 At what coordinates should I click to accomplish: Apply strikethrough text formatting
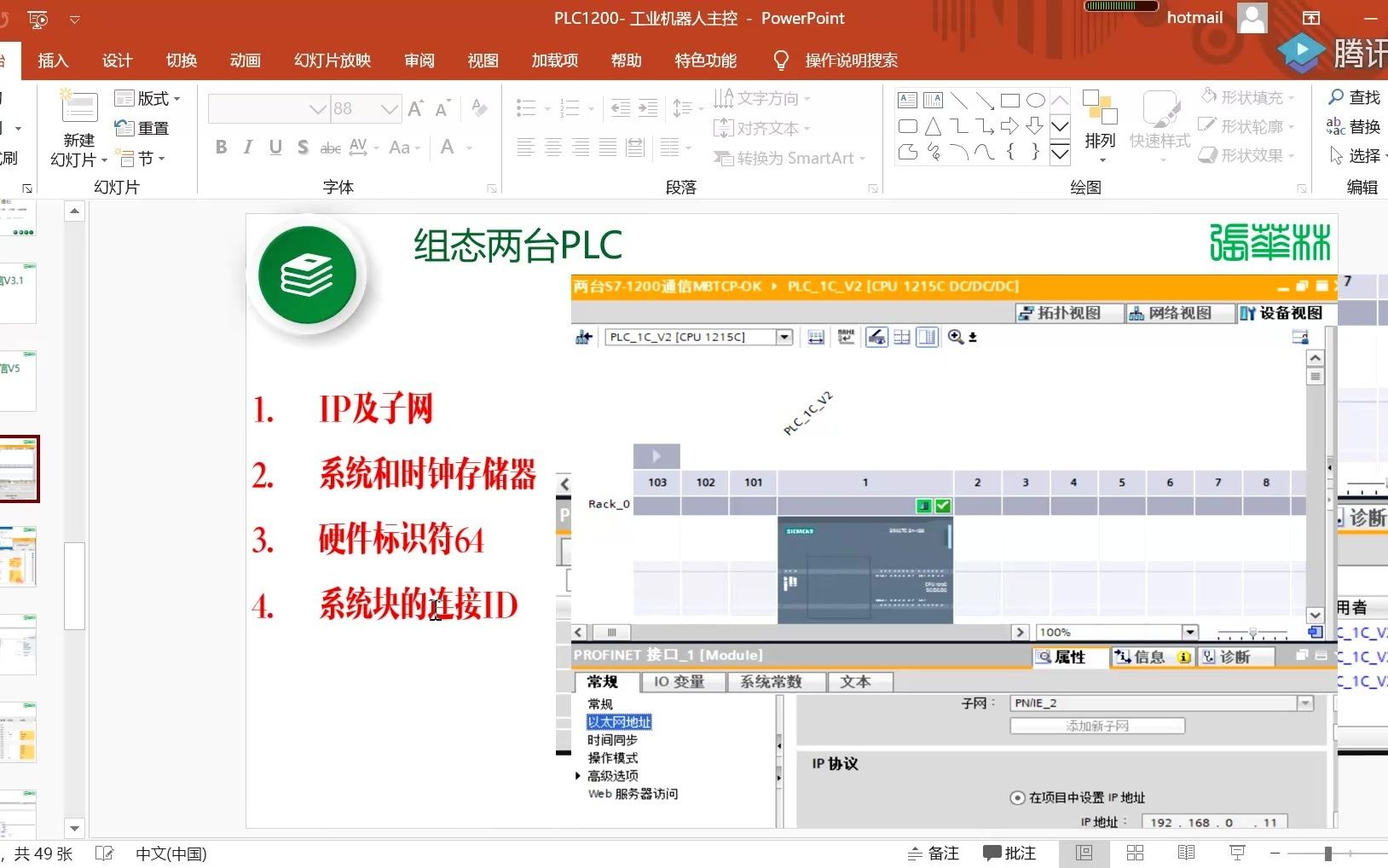(x=331, y=148)
